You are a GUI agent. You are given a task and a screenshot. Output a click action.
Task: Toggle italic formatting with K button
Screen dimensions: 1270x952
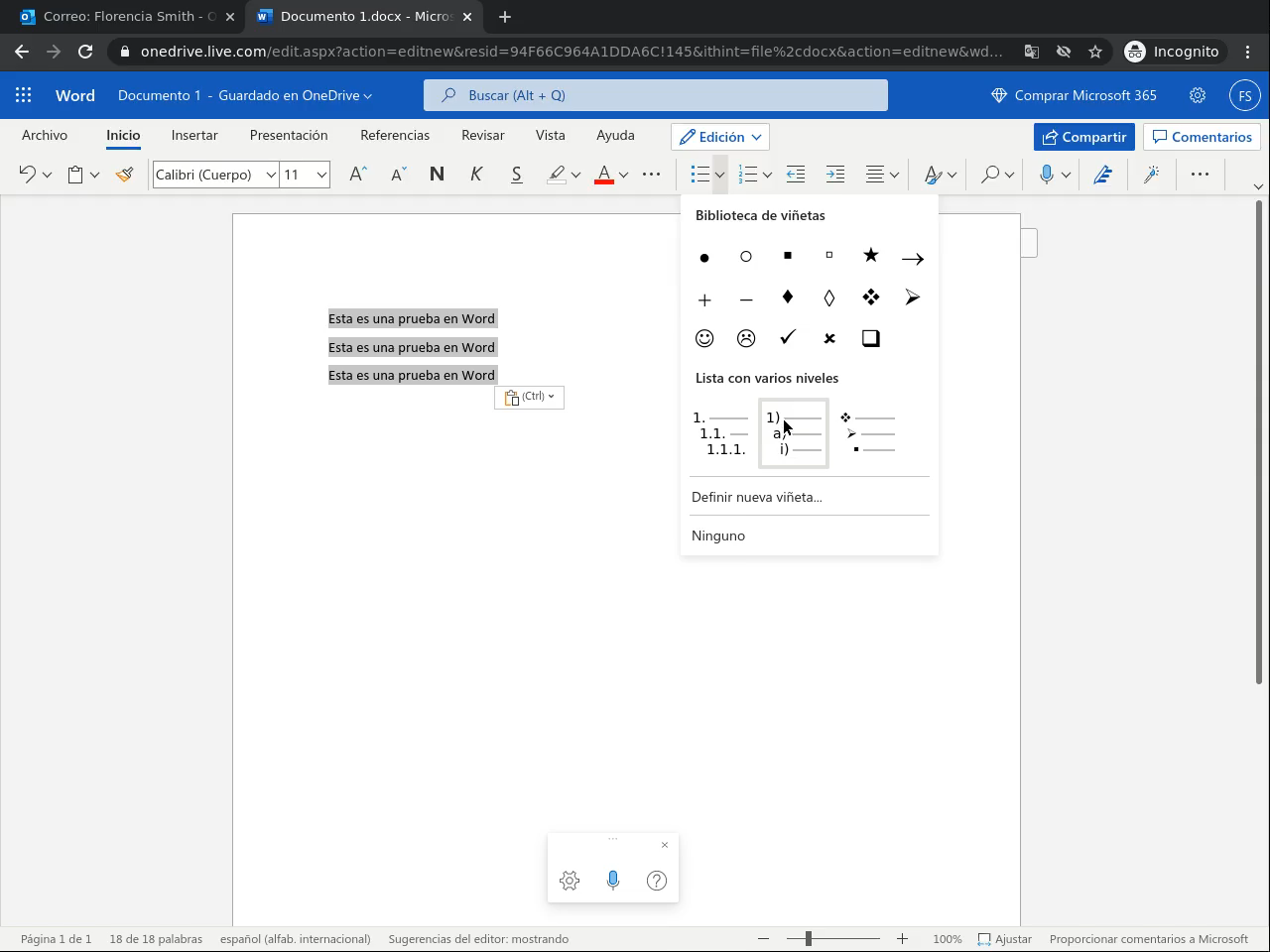click(476, 175)
